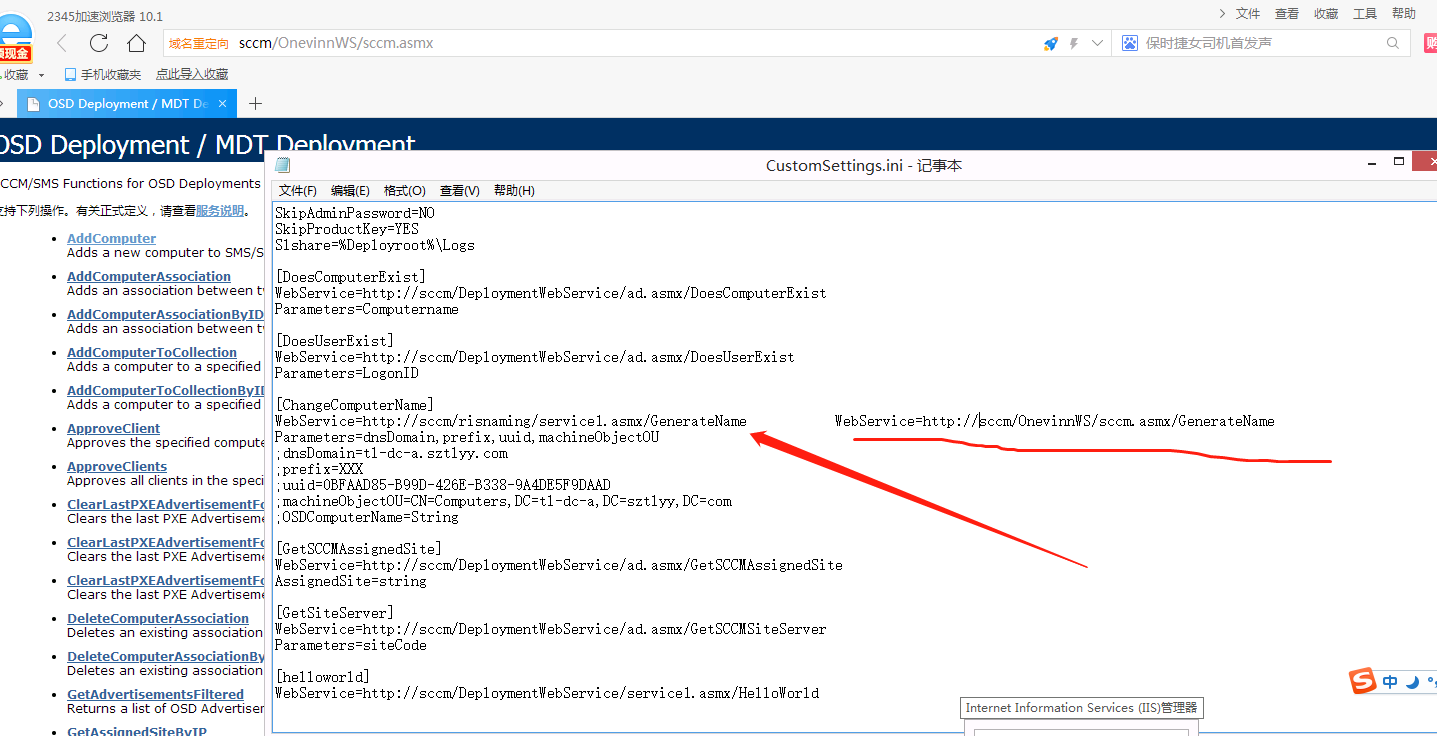This screenshot has height=736, width=1437.
Task: Click the line SkipProductKey=YES
Action: tap(347, 229)
